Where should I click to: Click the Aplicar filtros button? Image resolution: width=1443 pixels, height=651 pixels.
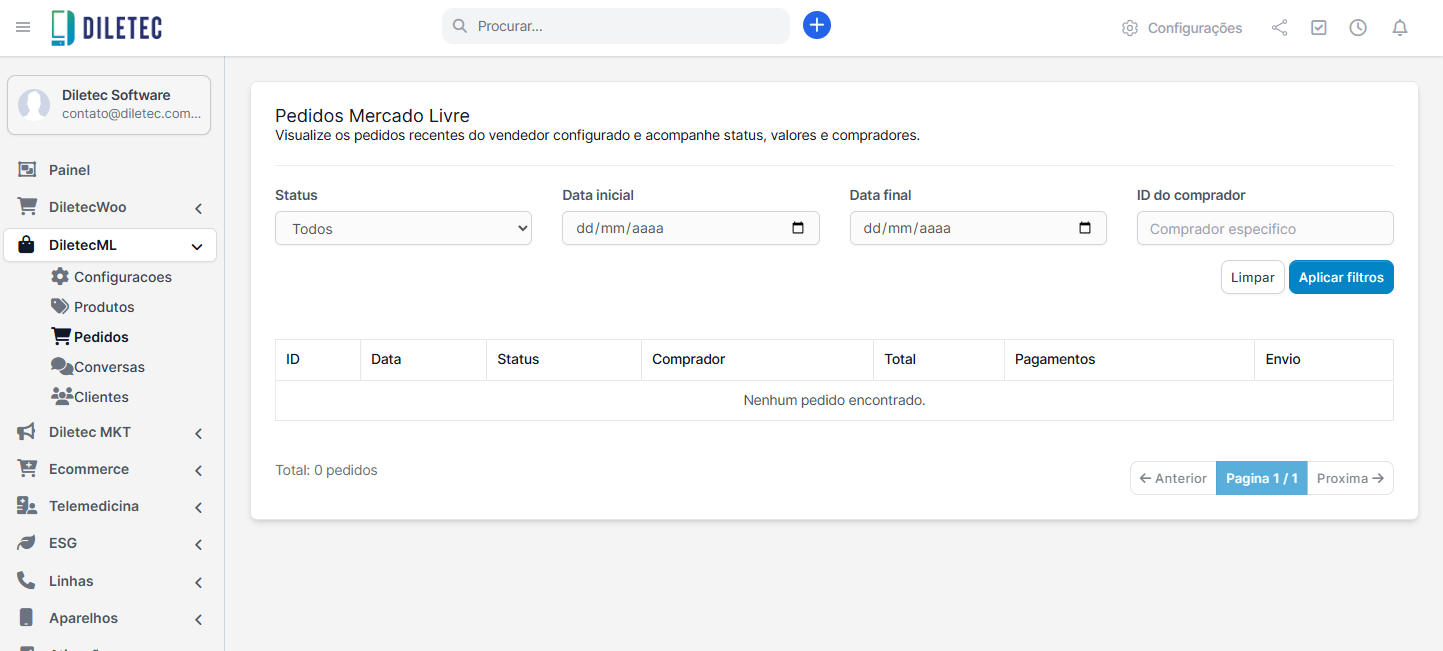click(1340, 277)
